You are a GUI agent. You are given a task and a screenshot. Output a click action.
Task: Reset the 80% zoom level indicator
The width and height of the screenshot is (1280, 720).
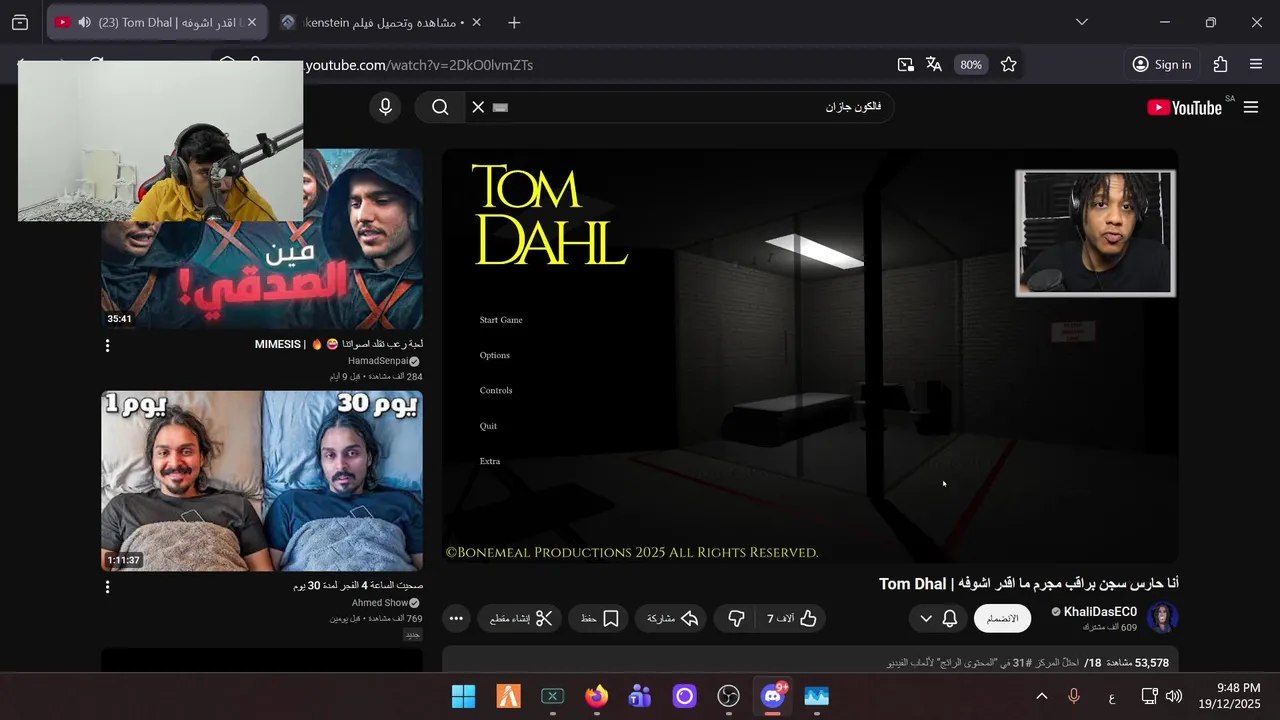971,65
